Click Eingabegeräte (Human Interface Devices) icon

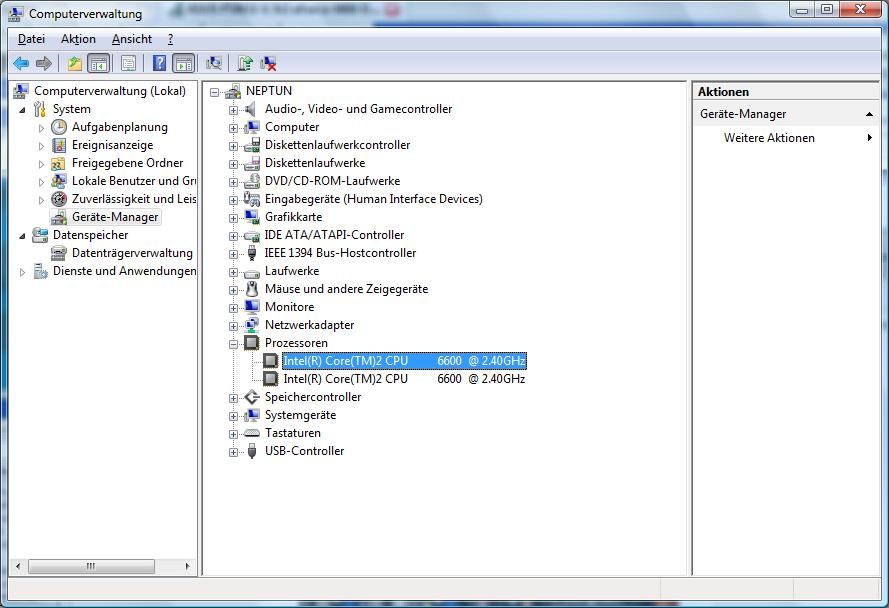252,199
